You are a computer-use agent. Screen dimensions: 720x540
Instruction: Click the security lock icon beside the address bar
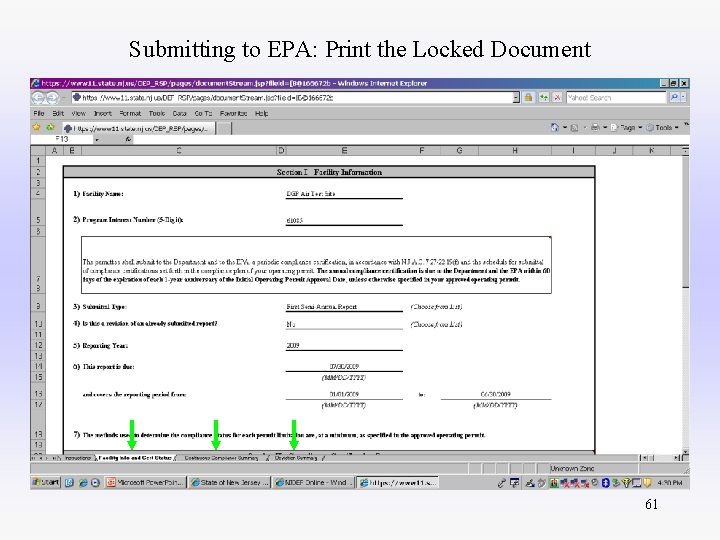pos(528,97)
